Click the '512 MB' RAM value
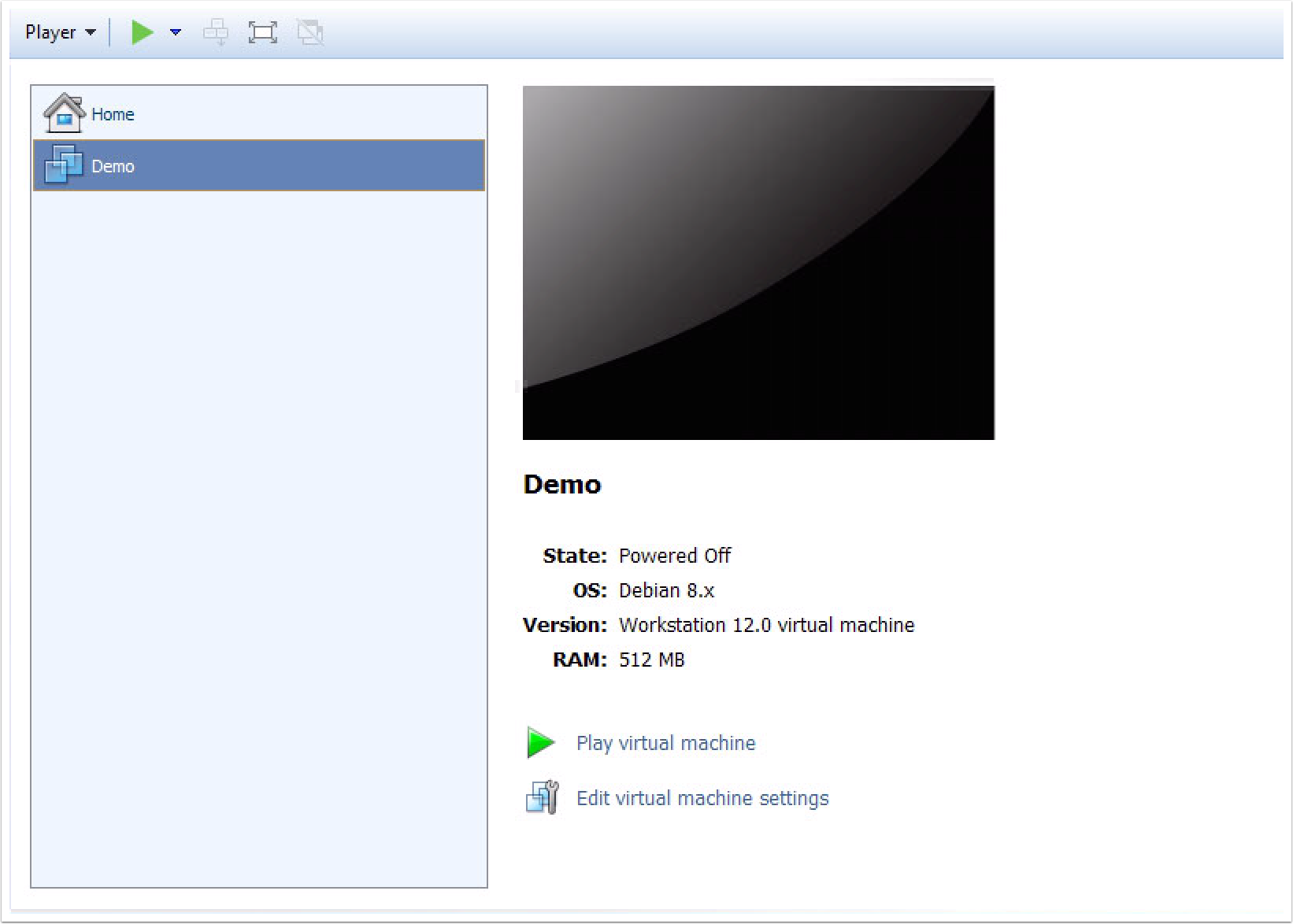 pyautogui.click(x=652, y=660)
